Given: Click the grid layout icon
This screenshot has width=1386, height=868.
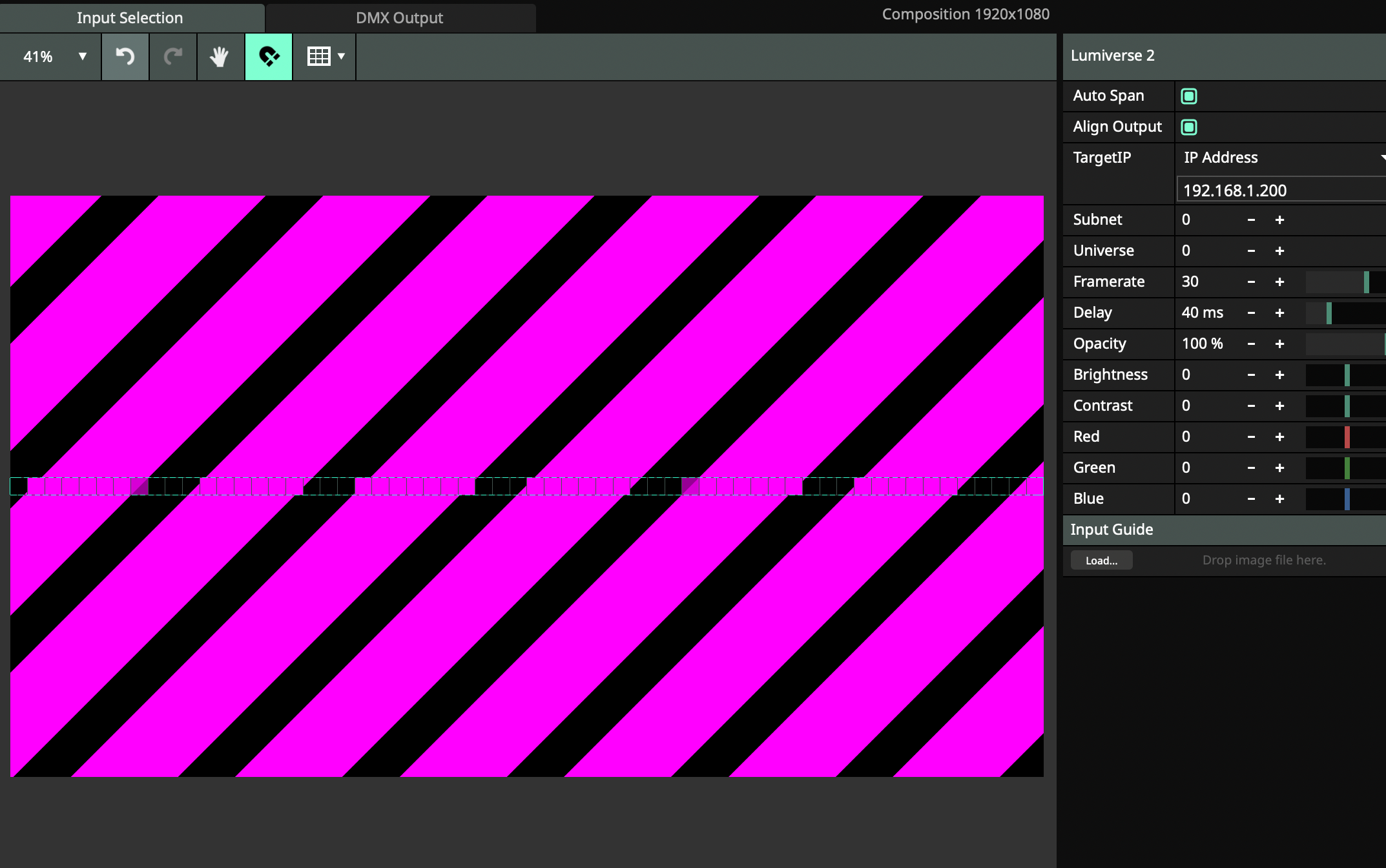Looking at the screenshot, I should [318, 57].
